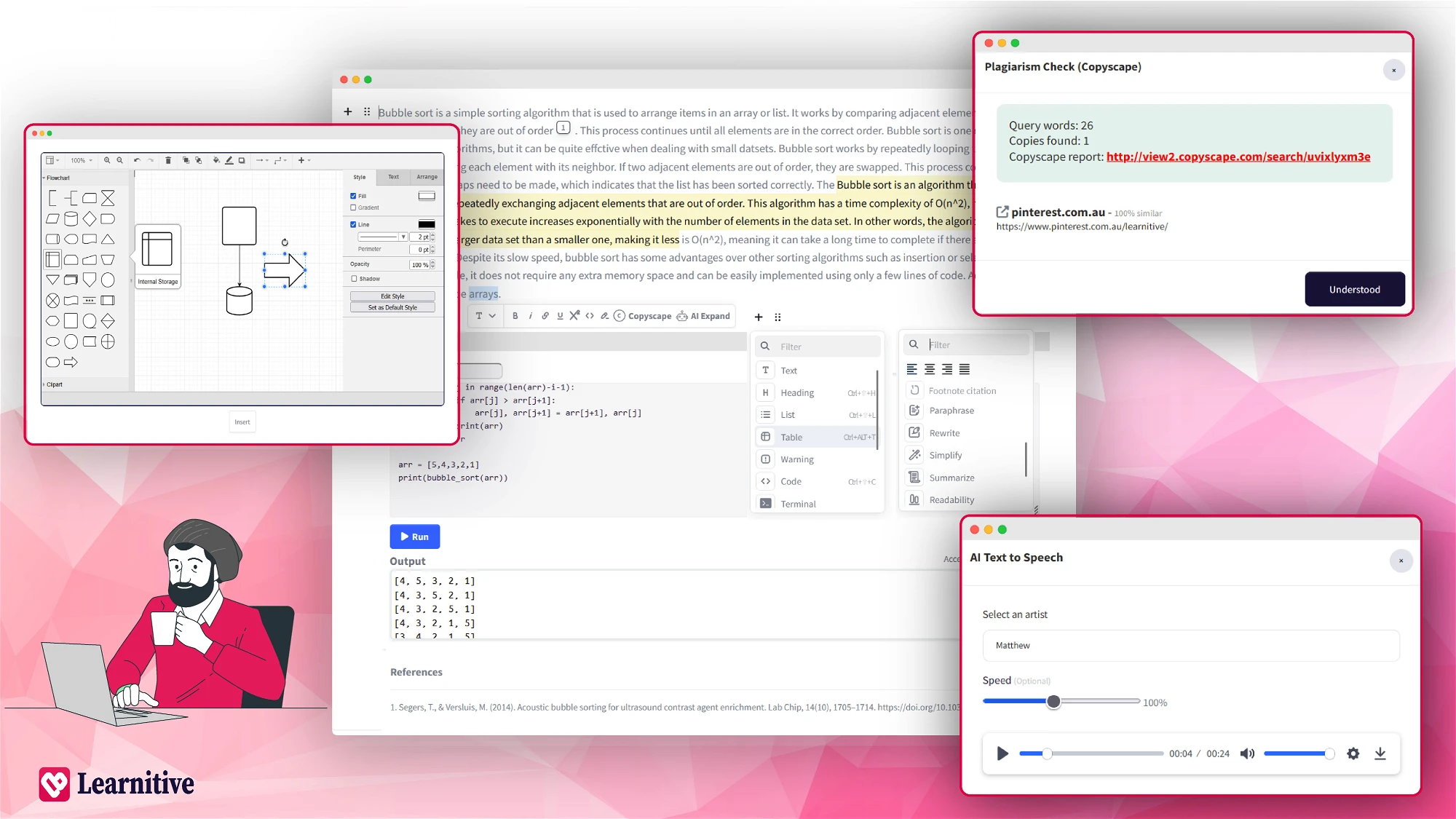
Task: Choose Table in the block type menu
Action: tap(816, 437)
